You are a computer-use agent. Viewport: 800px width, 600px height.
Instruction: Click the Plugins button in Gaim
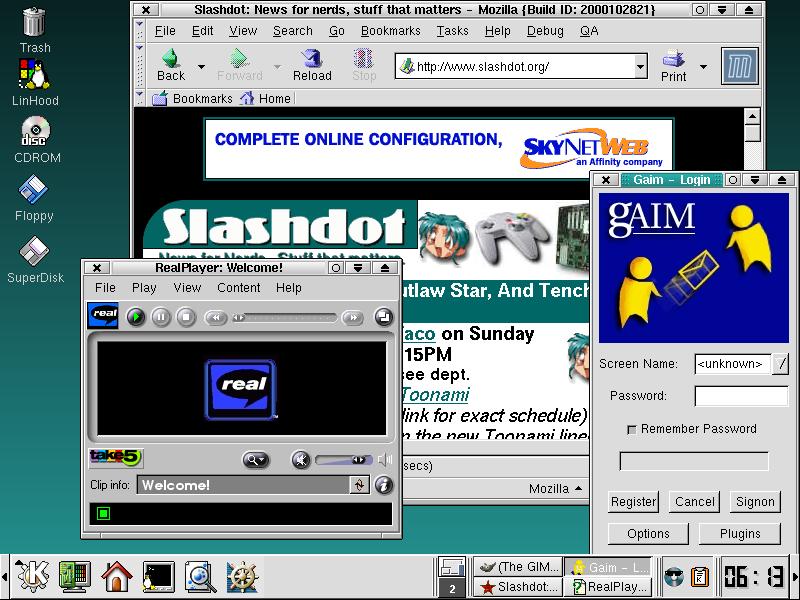coord(739,534)
